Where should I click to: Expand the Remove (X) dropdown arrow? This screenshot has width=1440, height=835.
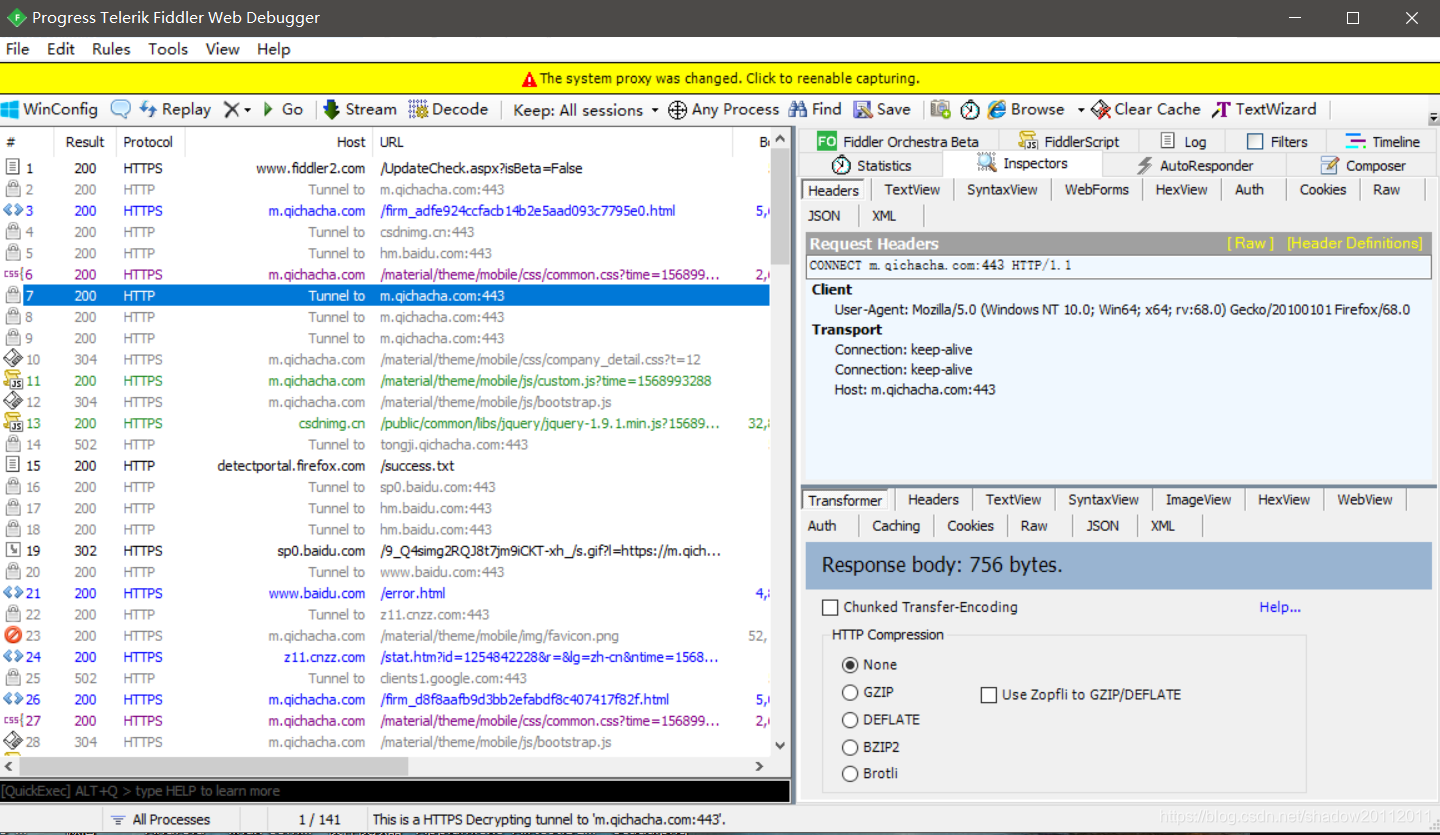247,109
